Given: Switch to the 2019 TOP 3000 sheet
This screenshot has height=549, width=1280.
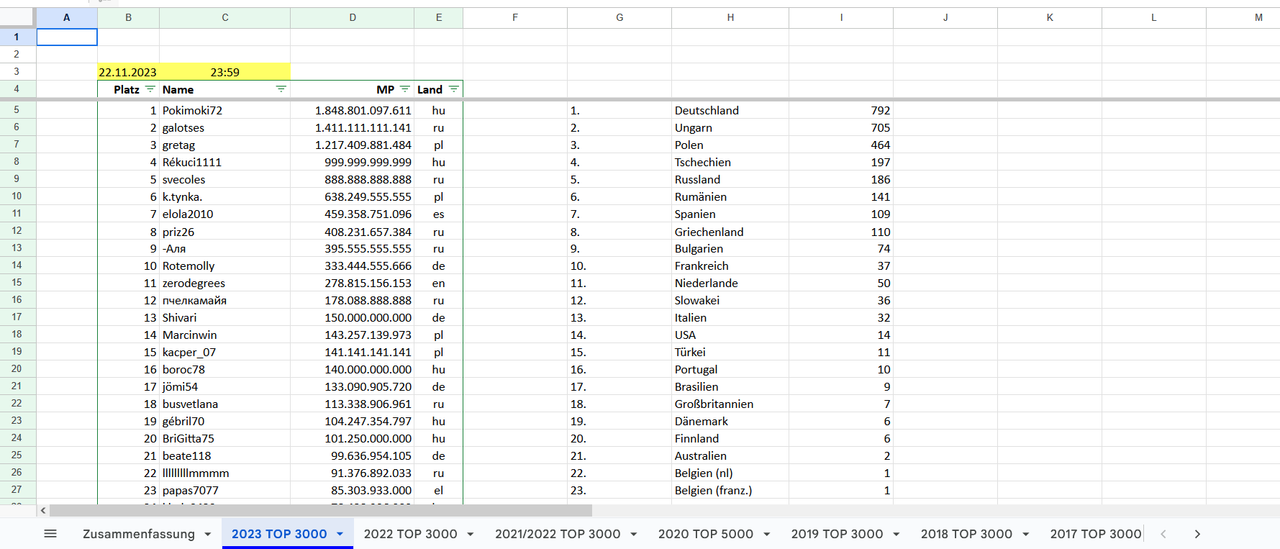Looking at the screenshot, I should pos(837,534).
